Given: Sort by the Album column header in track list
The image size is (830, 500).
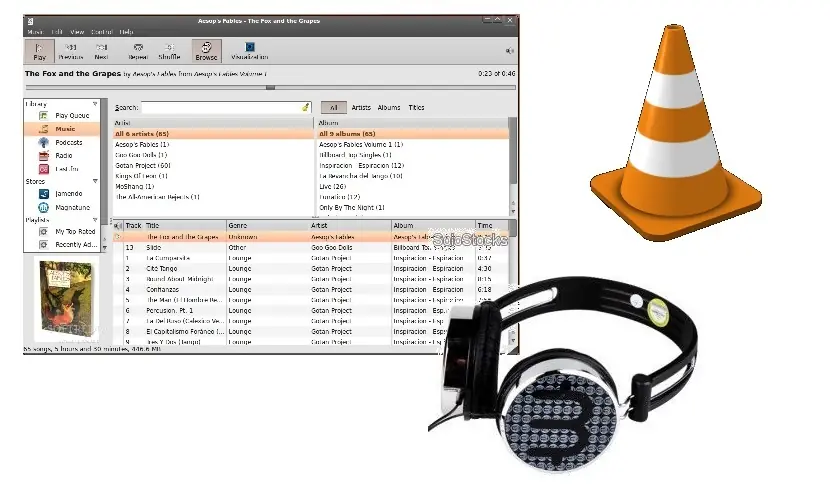Looking at the screenshot, I should pyautogui.click(x=433, y=225).
